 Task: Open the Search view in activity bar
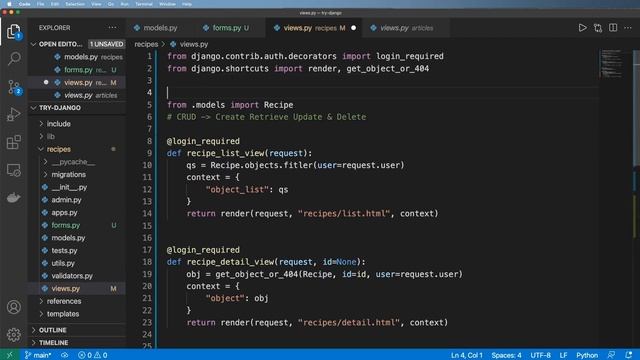14,59
